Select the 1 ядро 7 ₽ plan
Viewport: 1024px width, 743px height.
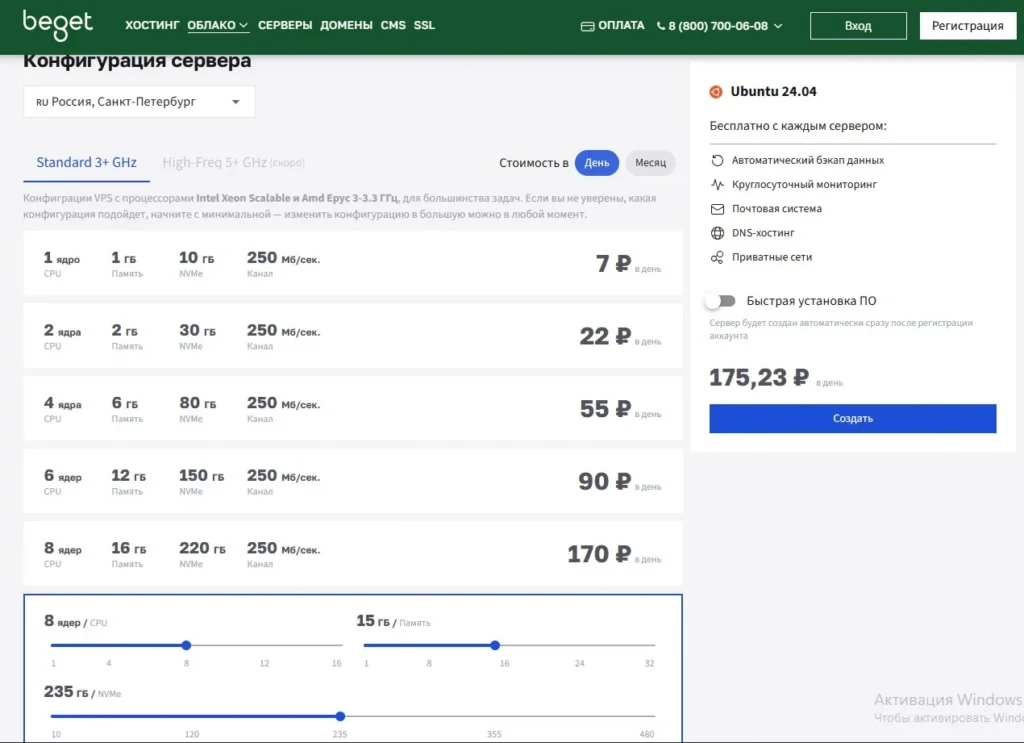353,264
